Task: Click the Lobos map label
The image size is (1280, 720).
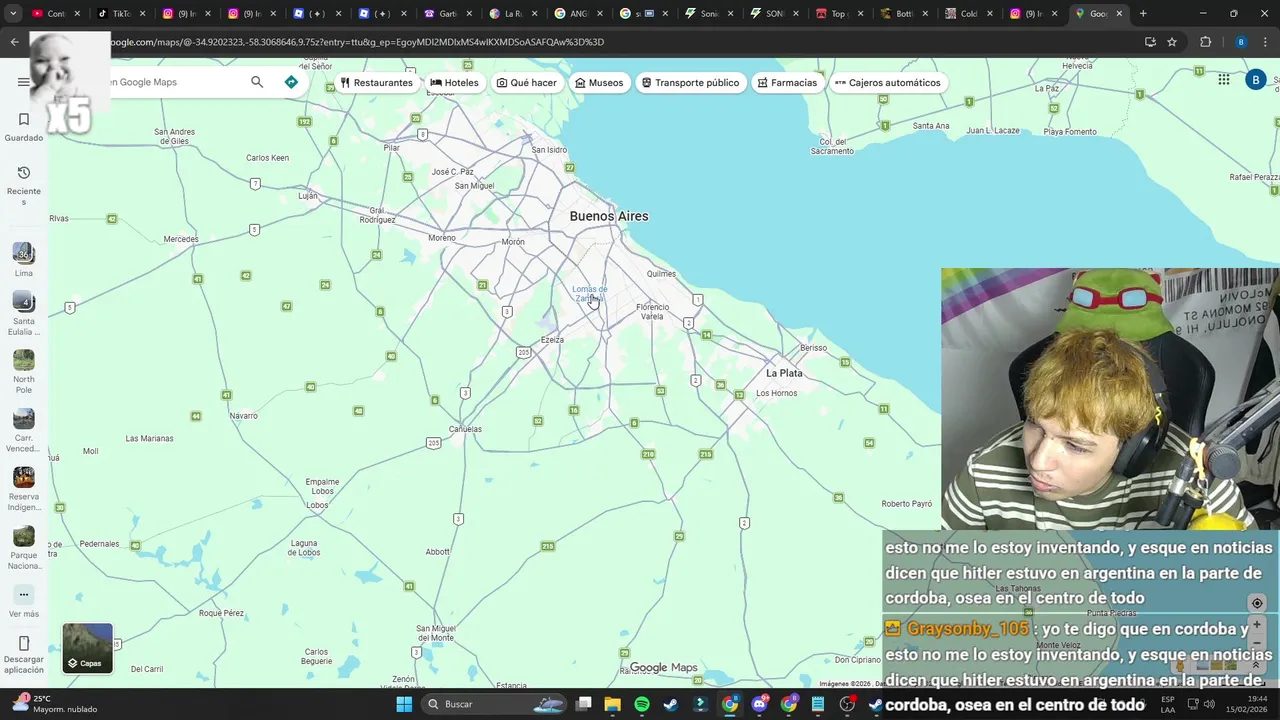Action: click(317, 505)
